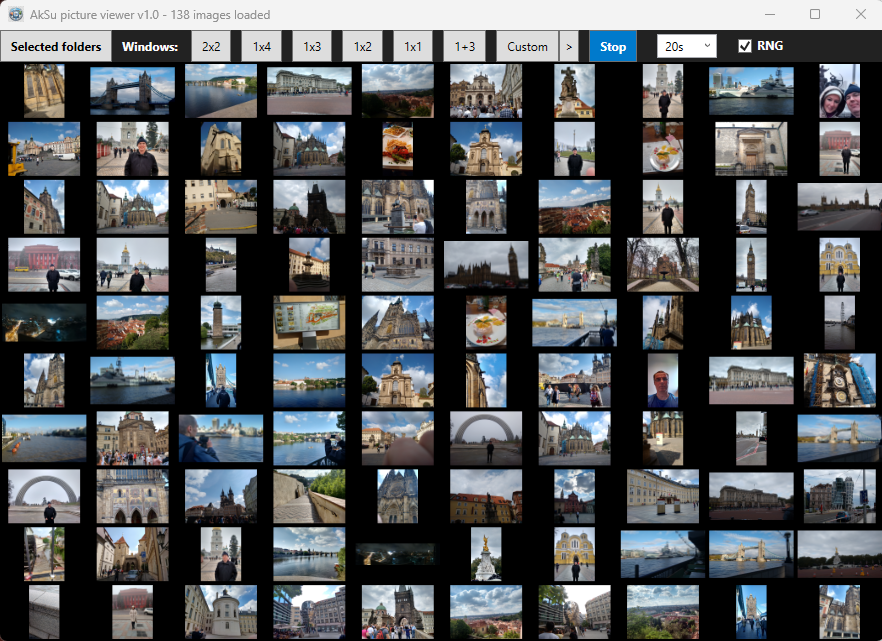The width and height of the screenshot is (882, 641).
Task: Toggle the RNG checkbox
Action: point(744,46)
